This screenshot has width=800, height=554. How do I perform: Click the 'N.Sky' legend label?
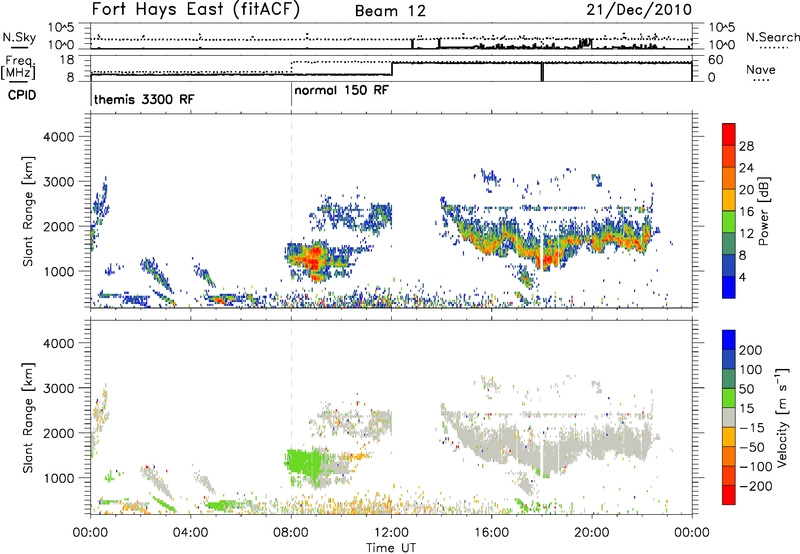(19, 37)
